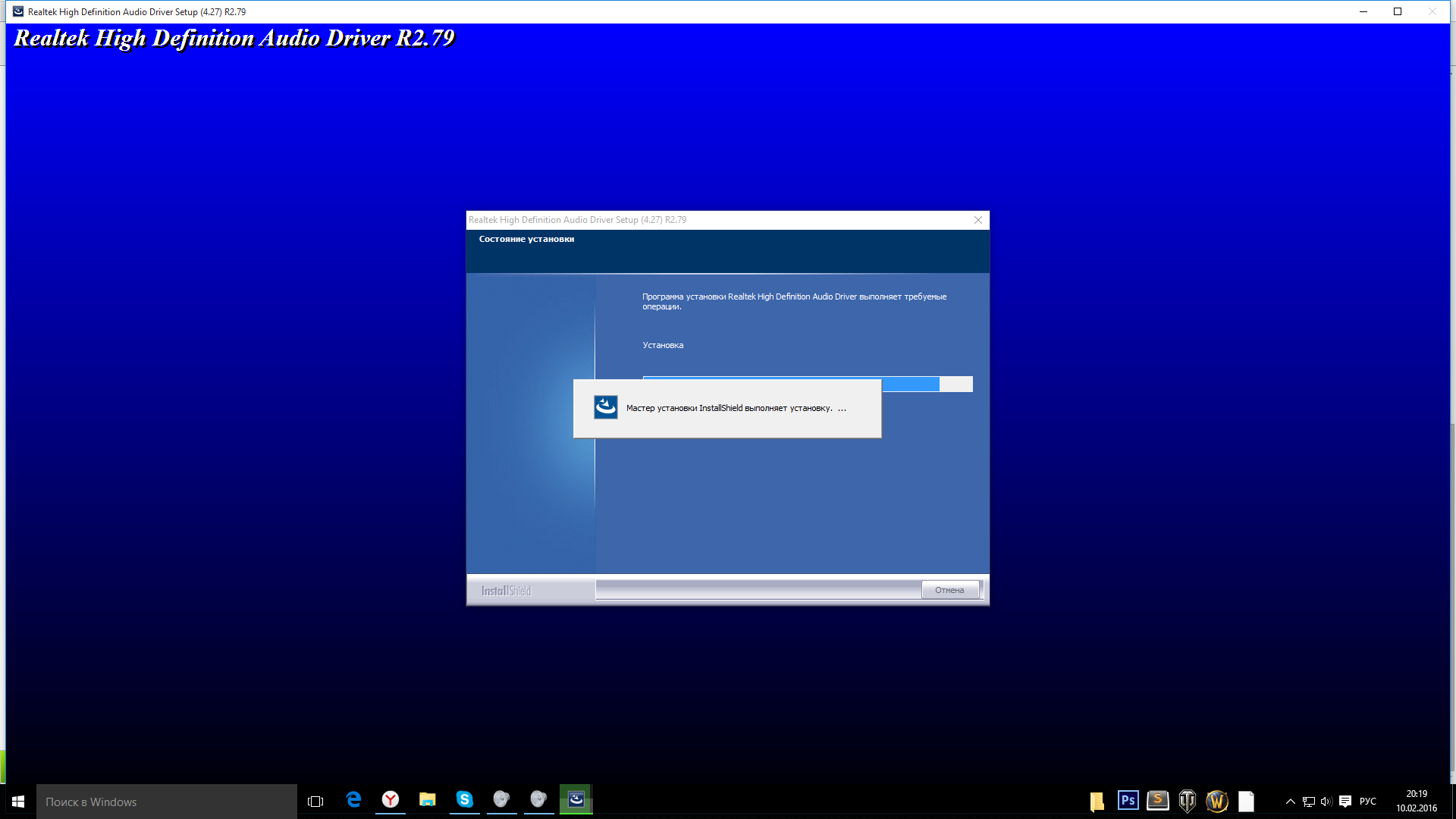Launch Microsoft Edge from taskbar
This screenshot has height=819, width=1456.
[353, 799]
